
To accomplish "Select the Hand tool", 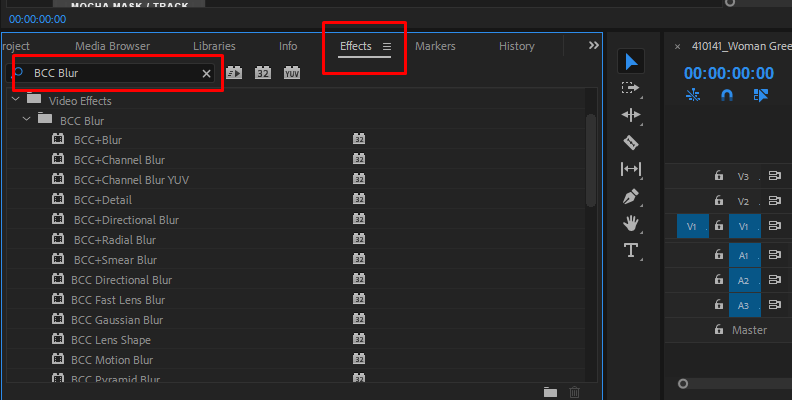I will [631, 223].
